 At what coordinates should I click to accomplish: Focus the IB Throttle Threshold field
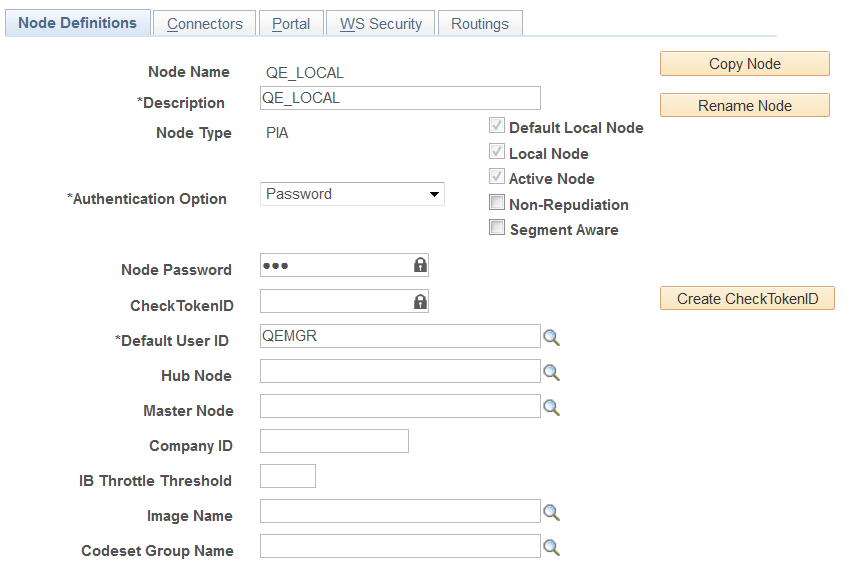[288, 476]
